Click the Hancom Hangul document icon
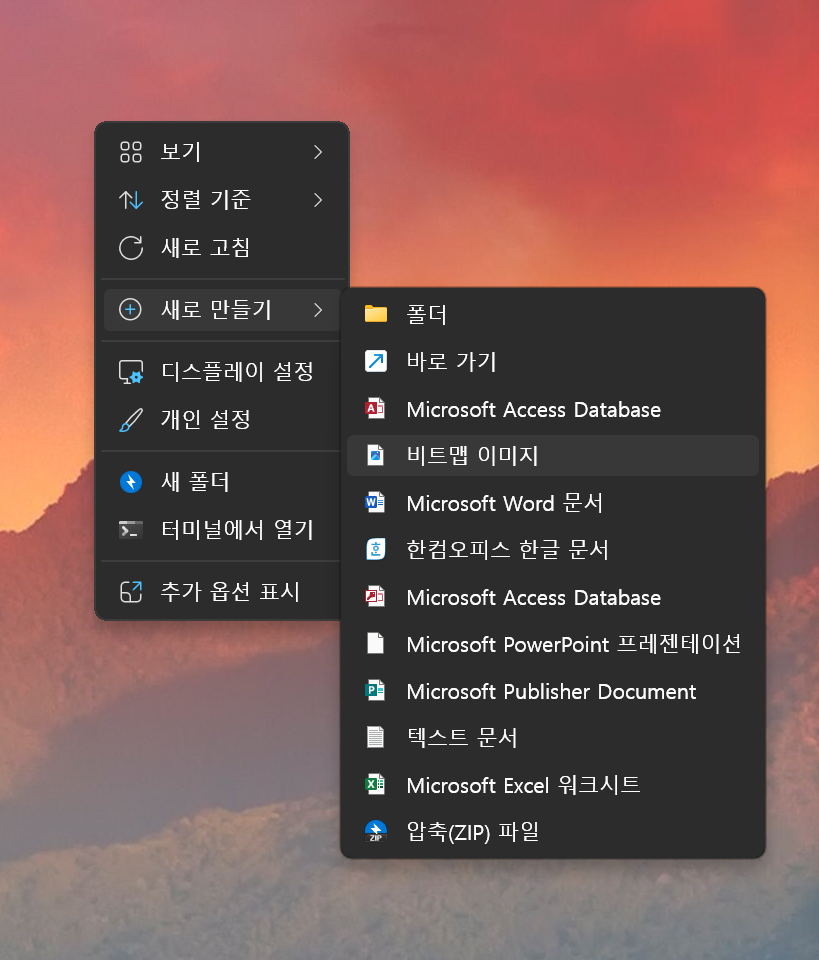Screen dimensions: 819x960 (x=375, y=549)
